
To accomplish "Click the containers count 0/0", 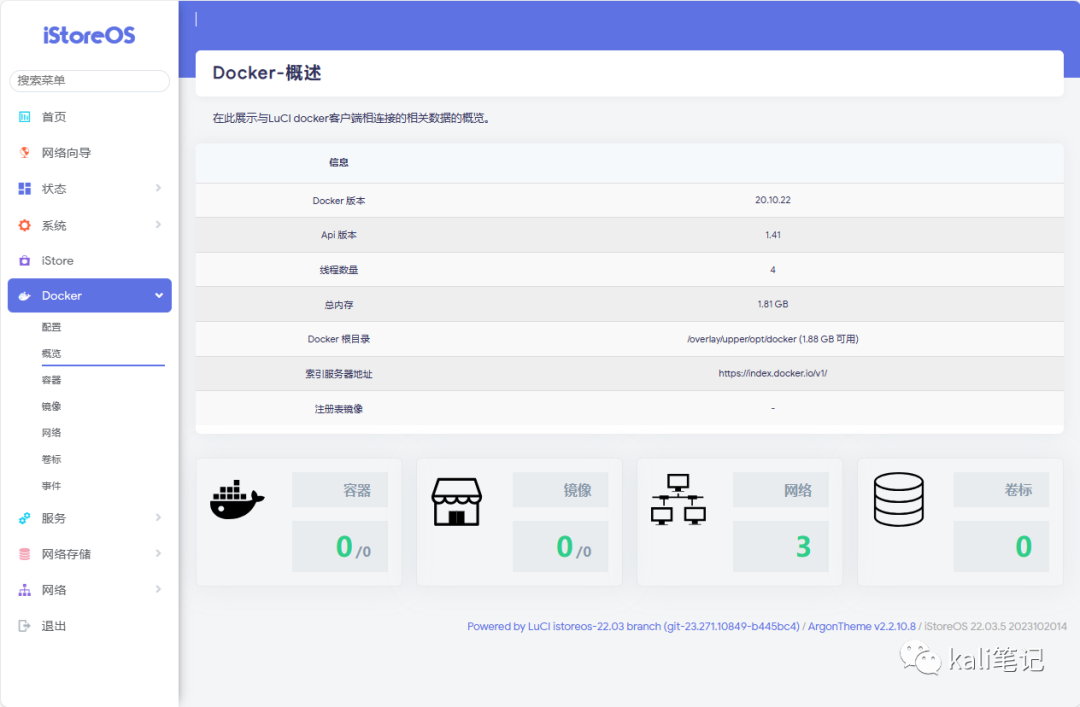I will pyautogui.click(x=353, y=547).
